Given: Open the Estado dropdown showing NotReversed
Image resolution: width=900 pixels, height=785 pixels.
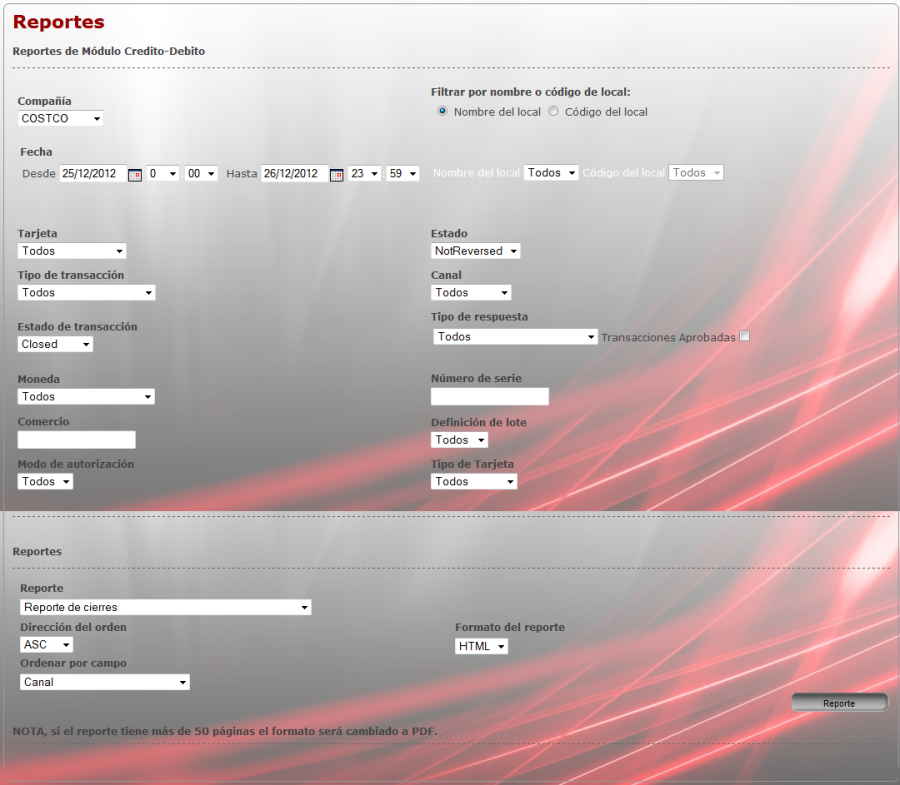Looking at the screenshot, I should pos(476,251).
